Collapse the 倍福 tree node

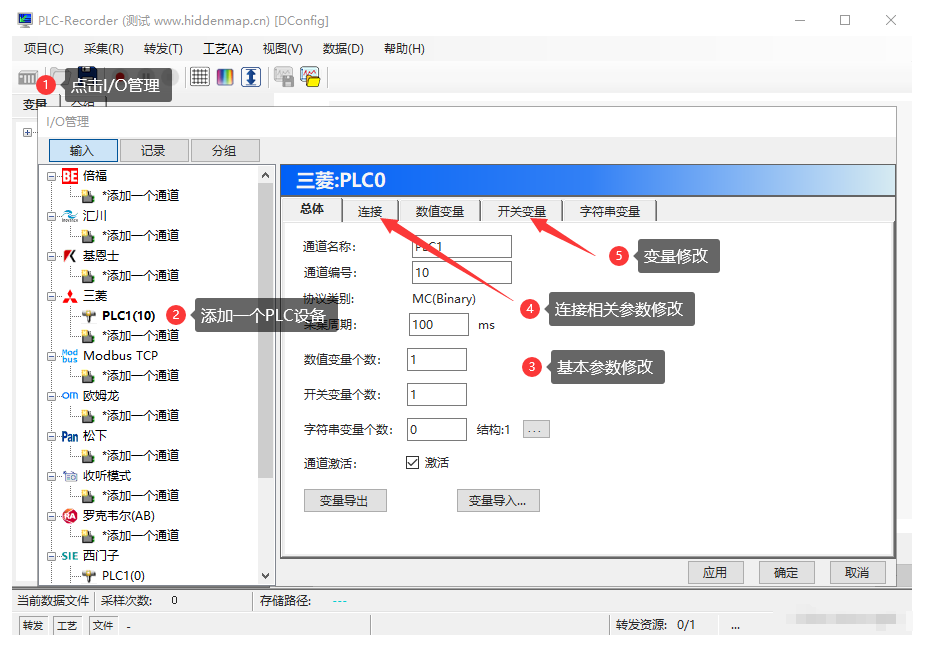coord(51,176)
